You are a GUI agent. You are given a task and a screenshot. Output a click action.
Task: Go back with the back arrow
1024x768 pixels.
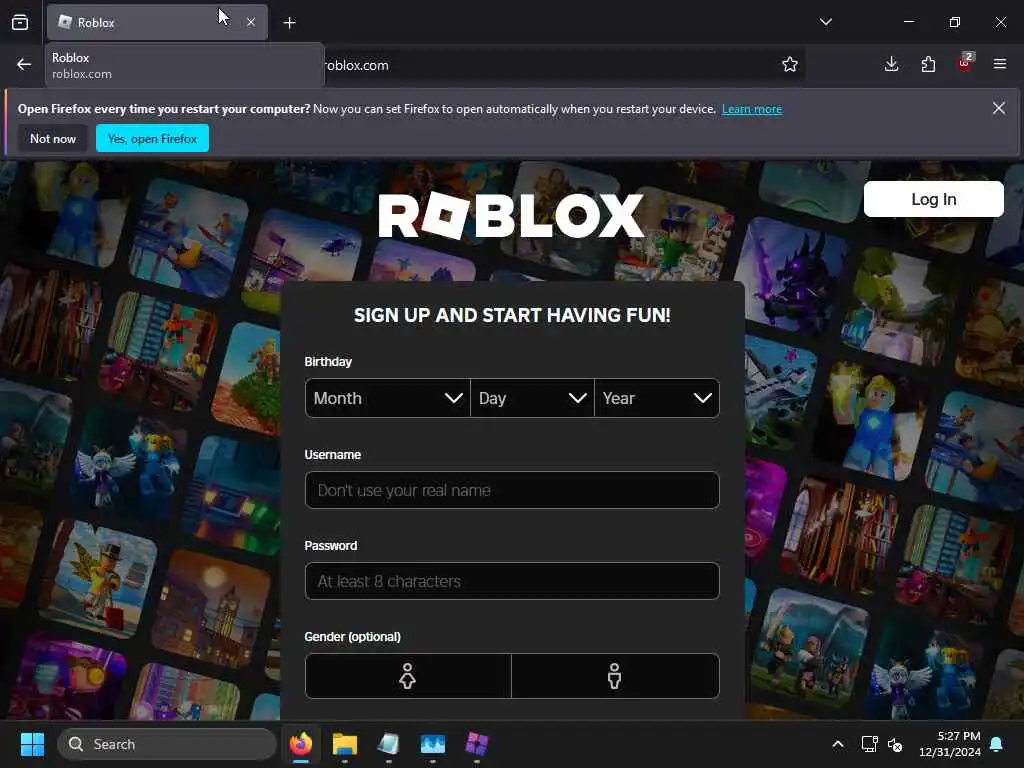click(24, 64)
